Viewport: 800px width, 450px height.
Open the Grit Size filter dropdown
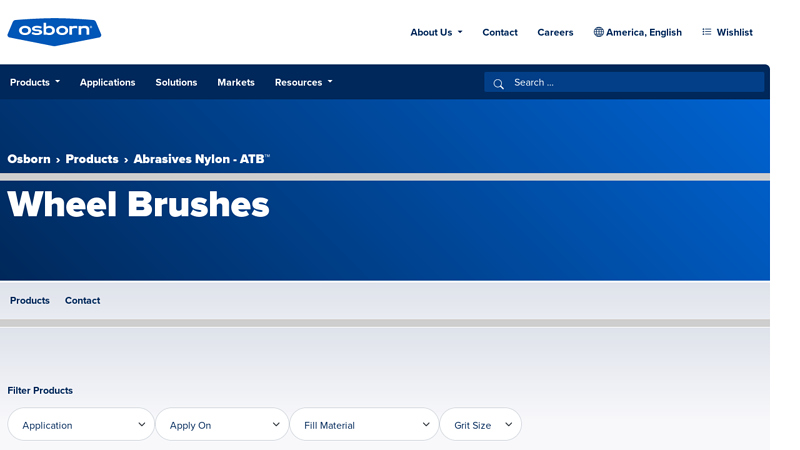[x=480, y=424]
